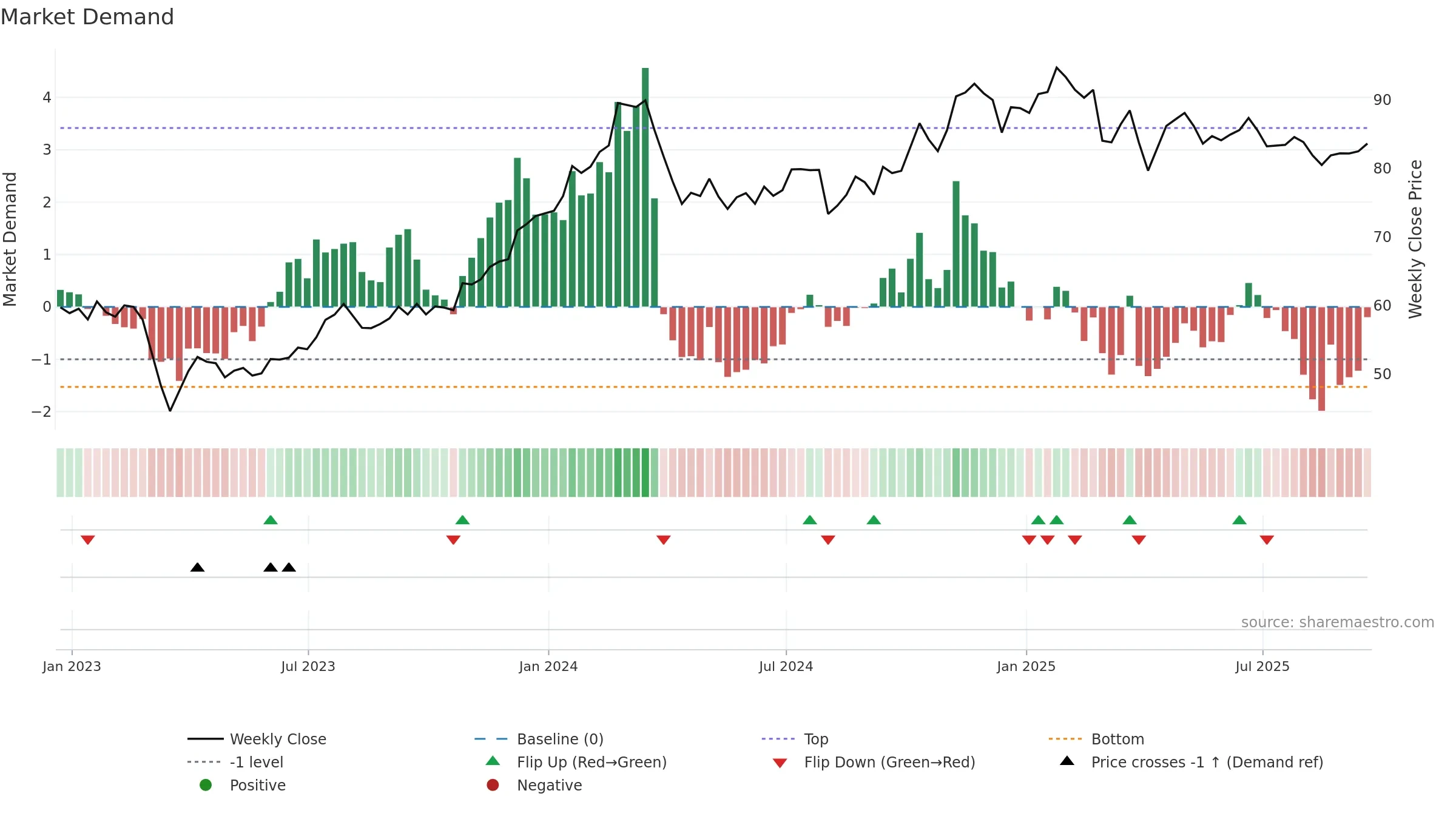Viewport: 1456px width, 819px height.
Task: Click the Positive legend label
Action: [x=257, y=785]
